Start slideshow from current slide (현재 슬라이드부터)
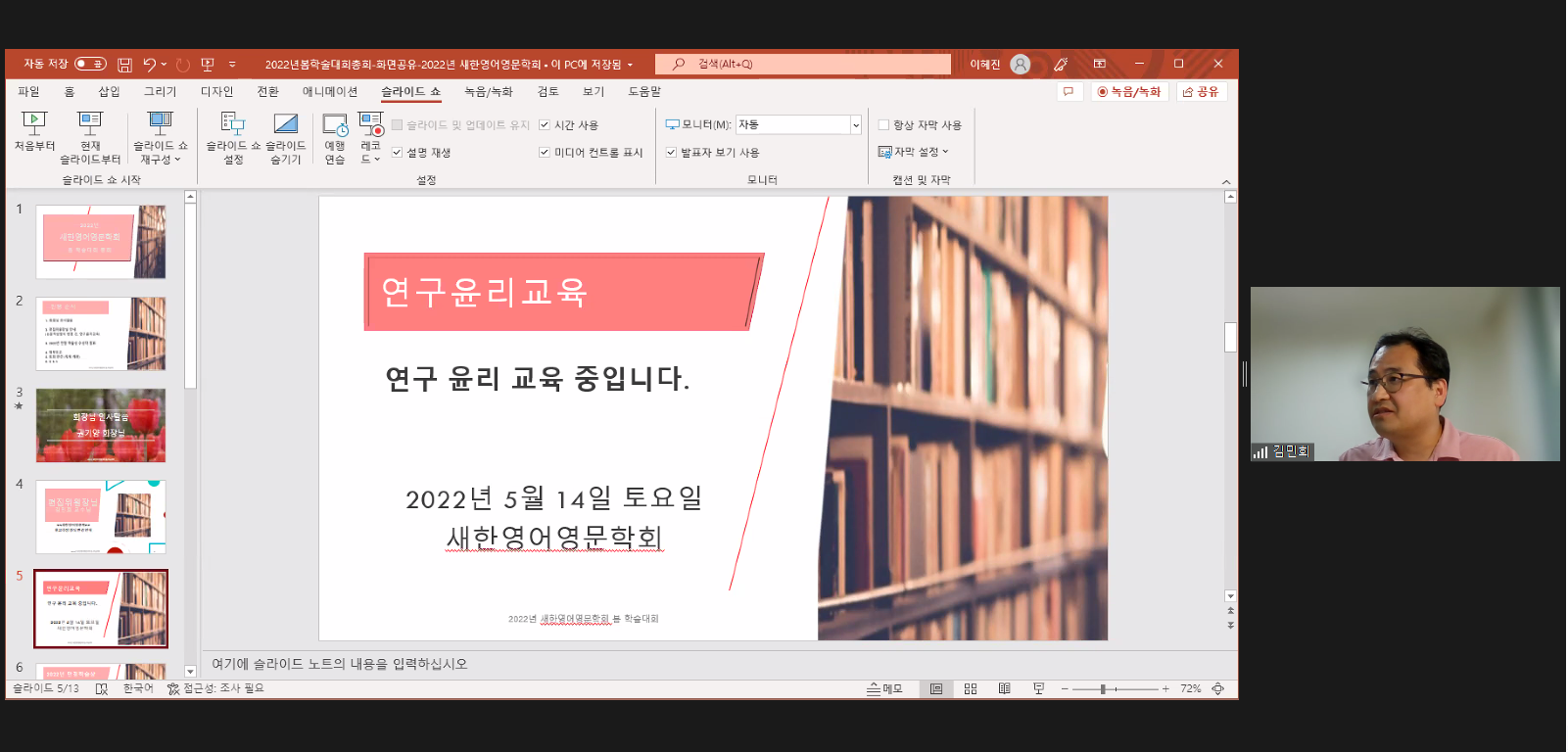1568x752 pixels. (90, 124)
